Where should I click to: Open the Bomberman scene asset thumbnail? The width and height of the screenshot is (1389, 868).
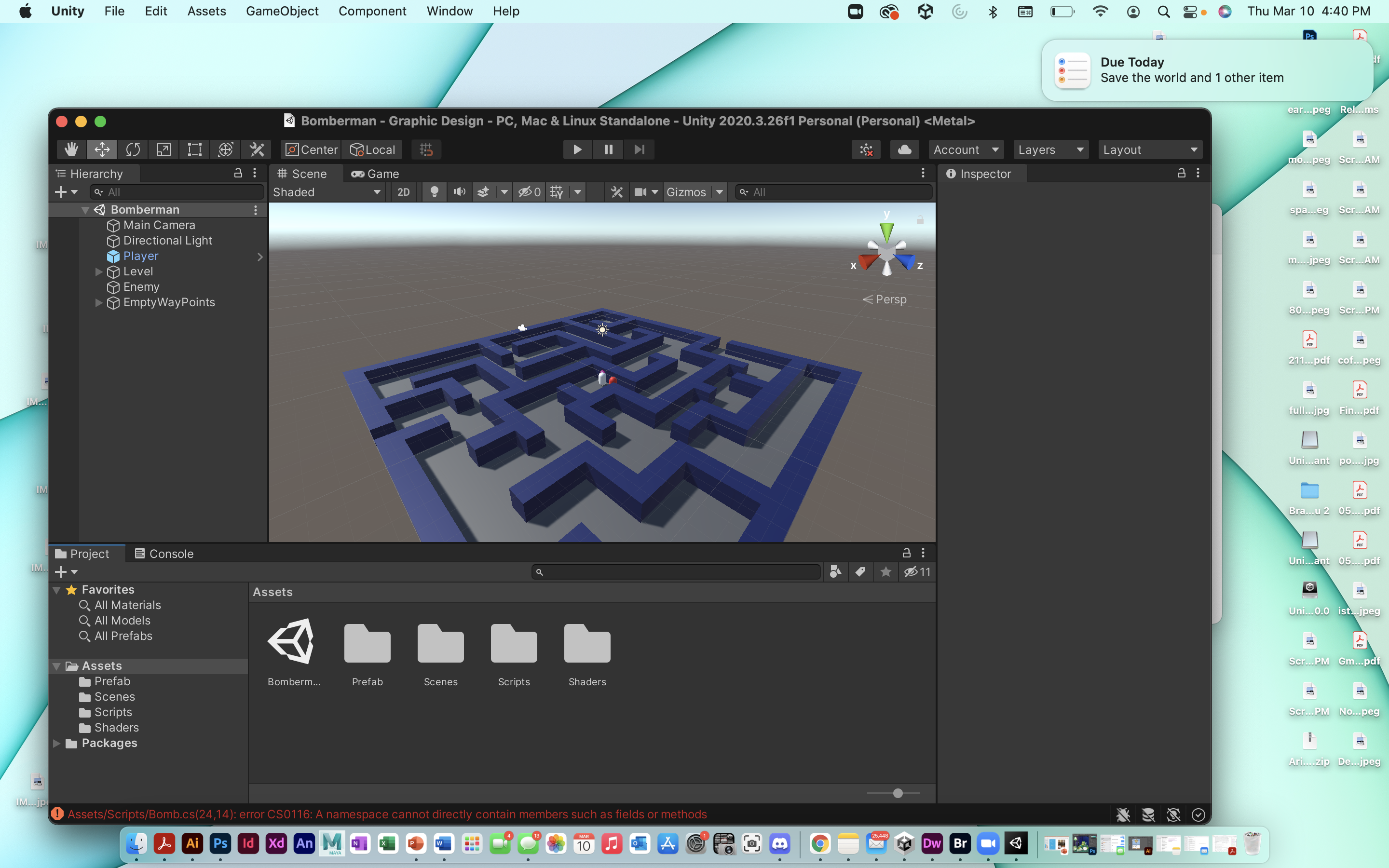(x=291, y=641)
